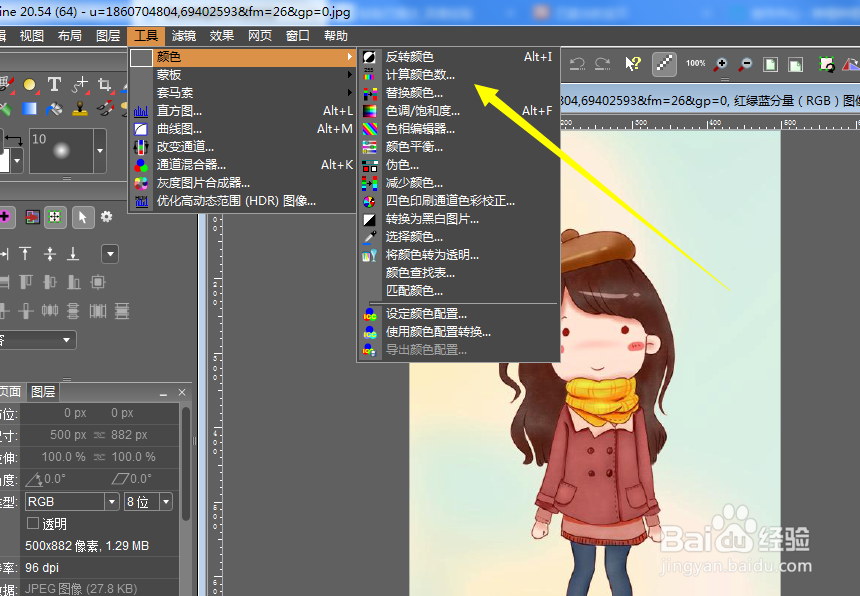Choose 直方图... from the tools menu
860x596 pixels.
(x=243, y=111)
